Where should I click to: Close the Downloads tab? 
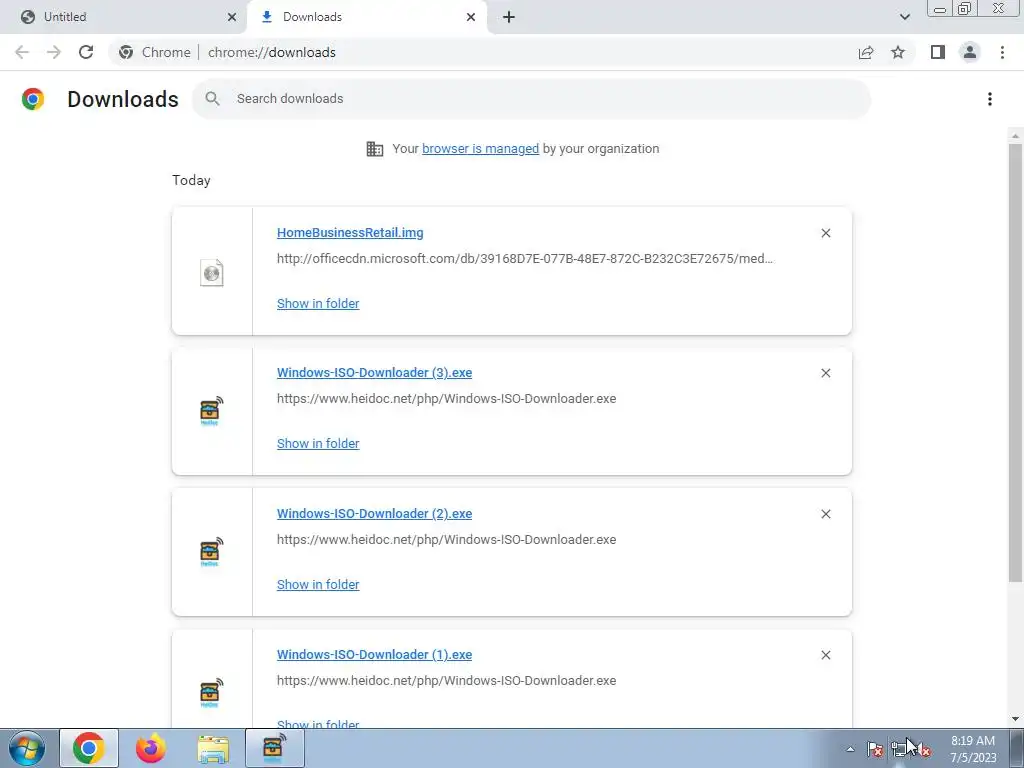tap(471, 17)
